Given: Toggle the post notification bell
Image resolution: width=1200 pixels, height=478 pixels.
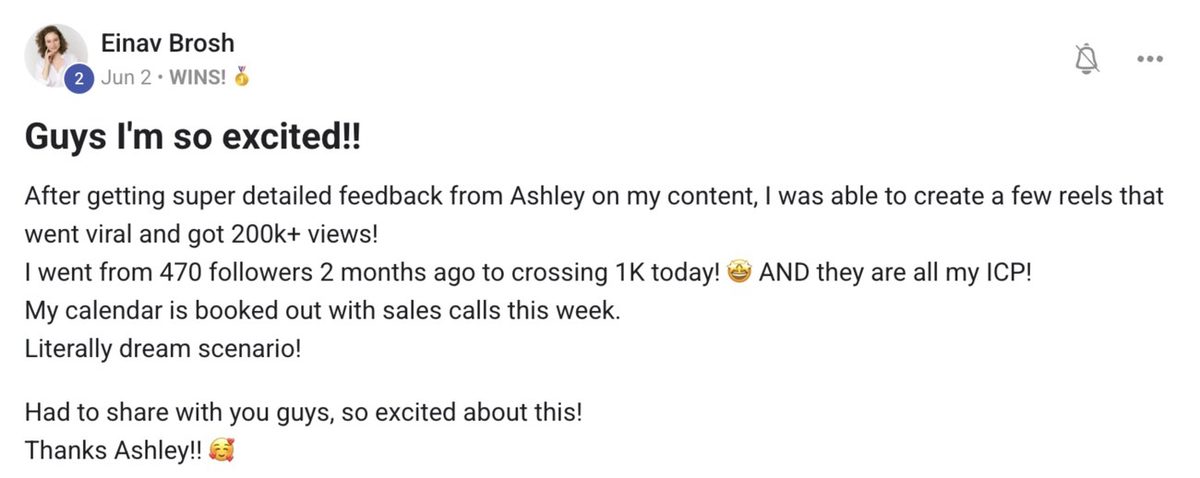Looking at the screenshot, I should [x=1086, y=59].
